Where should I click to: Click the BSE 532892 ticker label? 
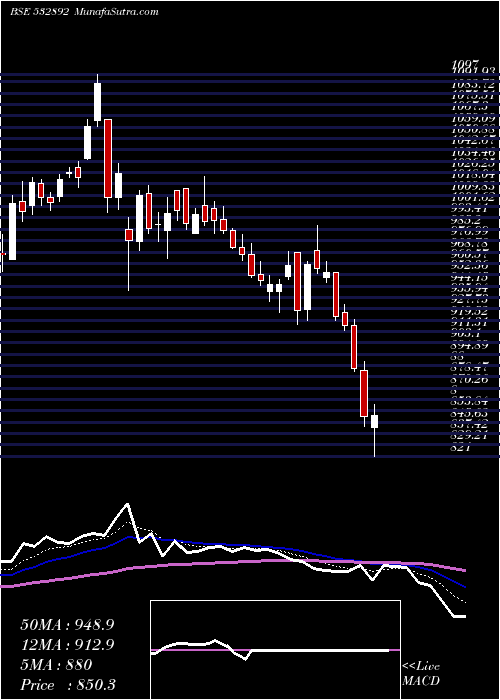click(39, 12)
